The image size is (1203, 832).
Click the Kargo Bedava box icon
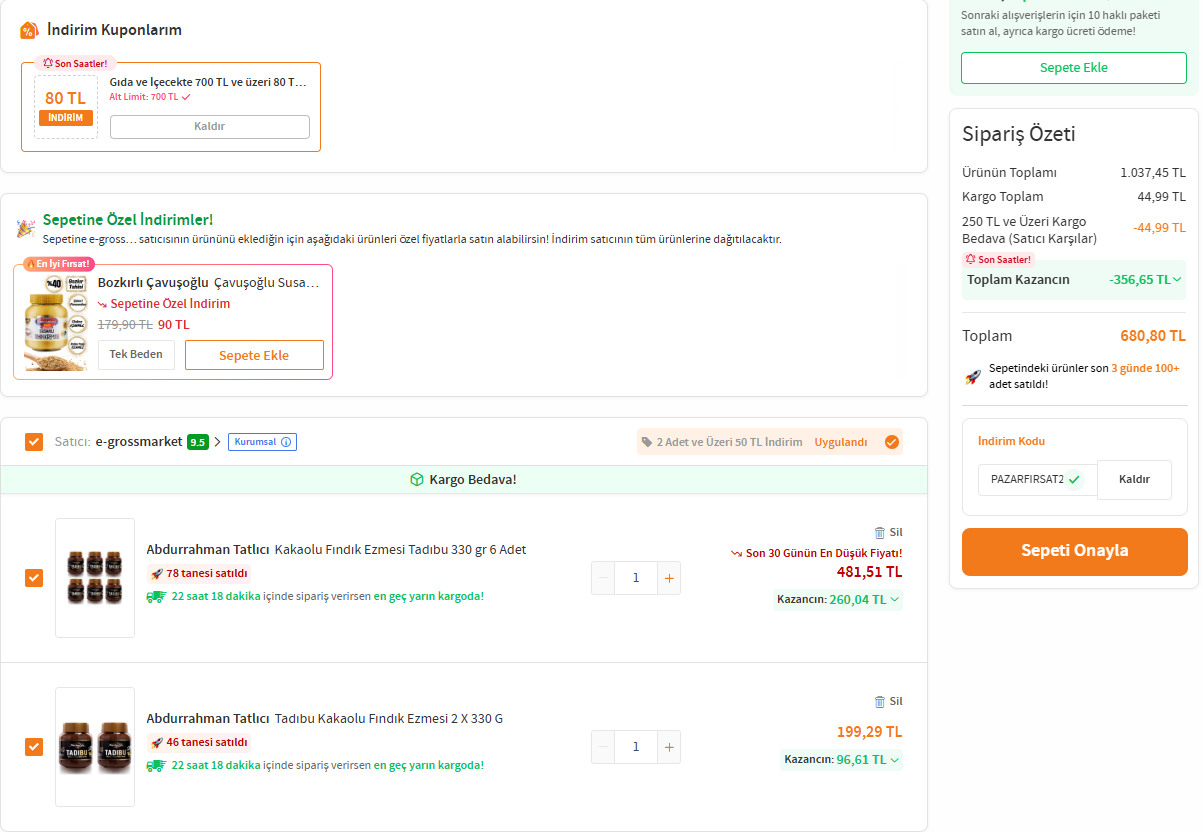(417, 480)
